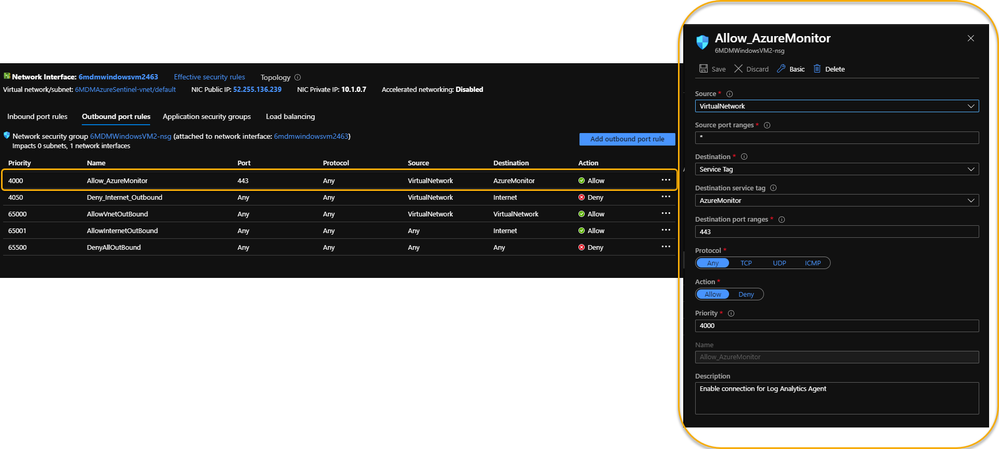
Task: Select the Deny_Internet_Outbound rule name
Action: pos(124,197)
